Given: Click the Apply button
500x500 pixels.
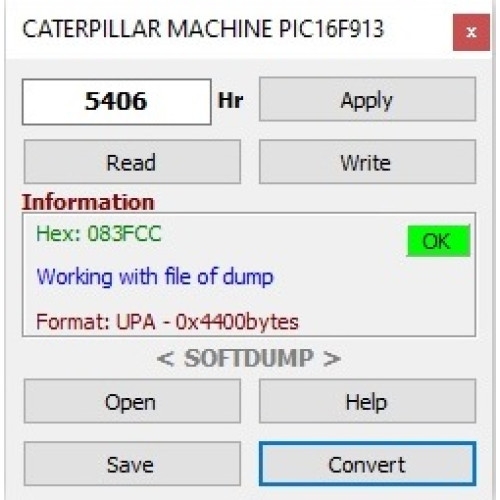Looking at the screenshot, I should (x=367, y=99).
